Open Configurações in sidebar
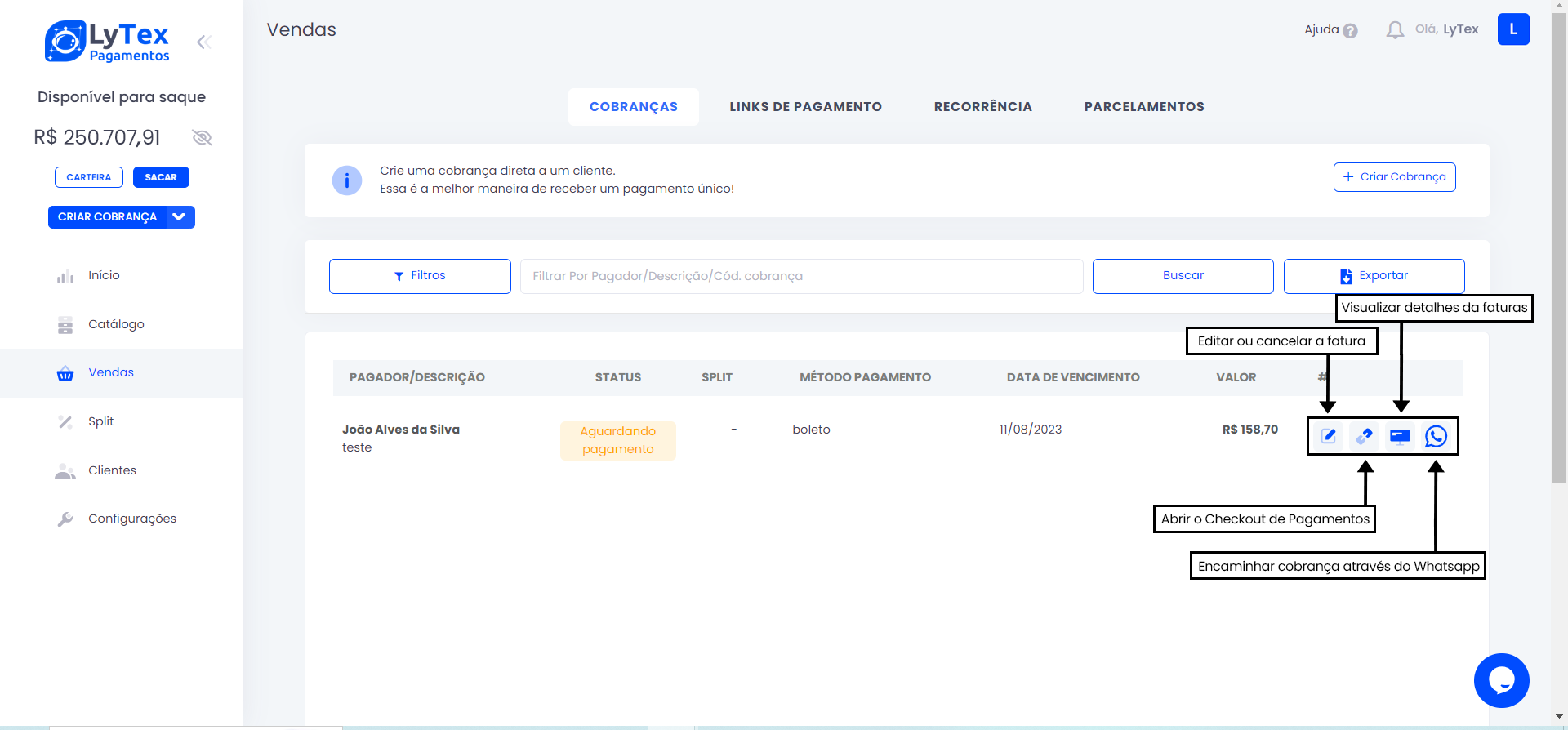Image resolution: width=1568 pixels, height=730 pixels. click(131, 519)
